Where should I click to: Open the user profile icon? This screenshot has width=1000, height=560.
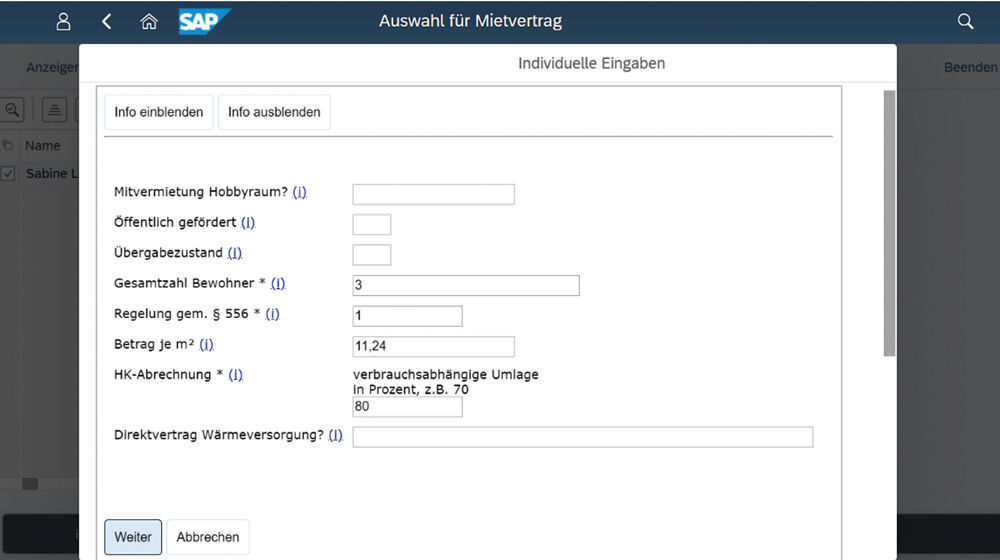click(x=64, y=21)
